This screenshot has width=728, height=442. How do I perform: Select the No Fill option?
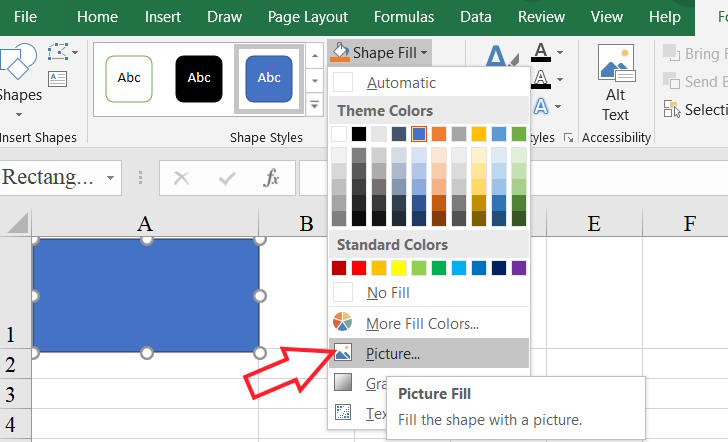(387, 293)
